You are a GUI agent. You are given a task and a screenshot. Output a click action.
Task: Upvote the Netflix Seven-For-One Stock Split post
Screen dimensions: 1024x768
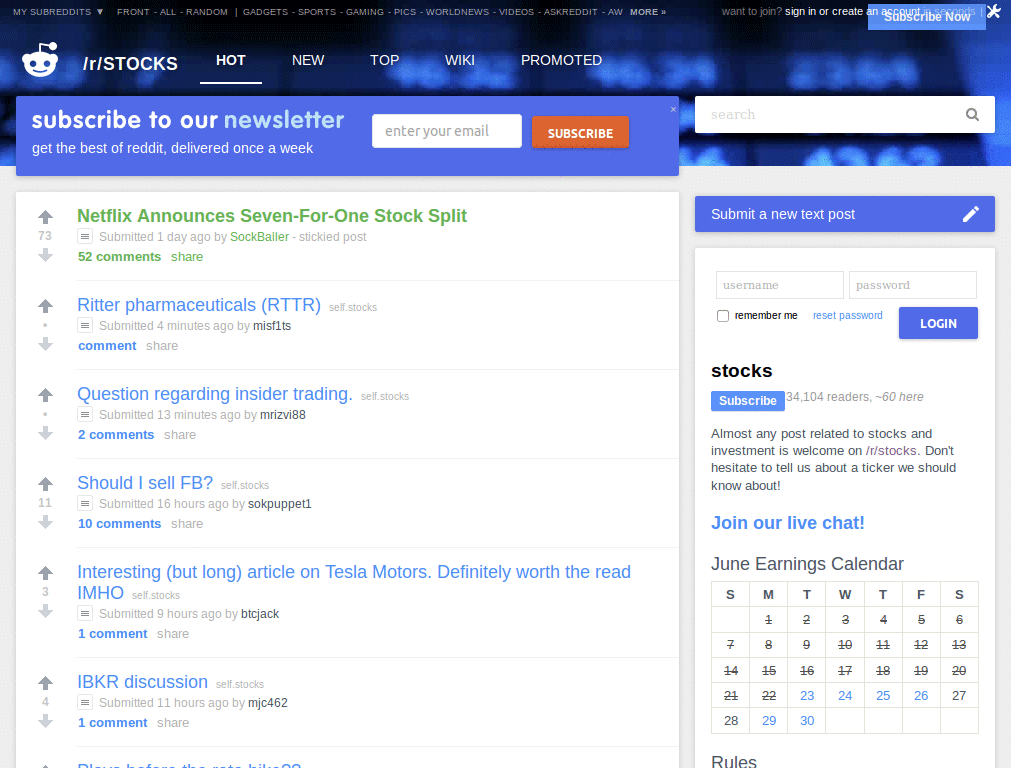(x=45, y=217)
